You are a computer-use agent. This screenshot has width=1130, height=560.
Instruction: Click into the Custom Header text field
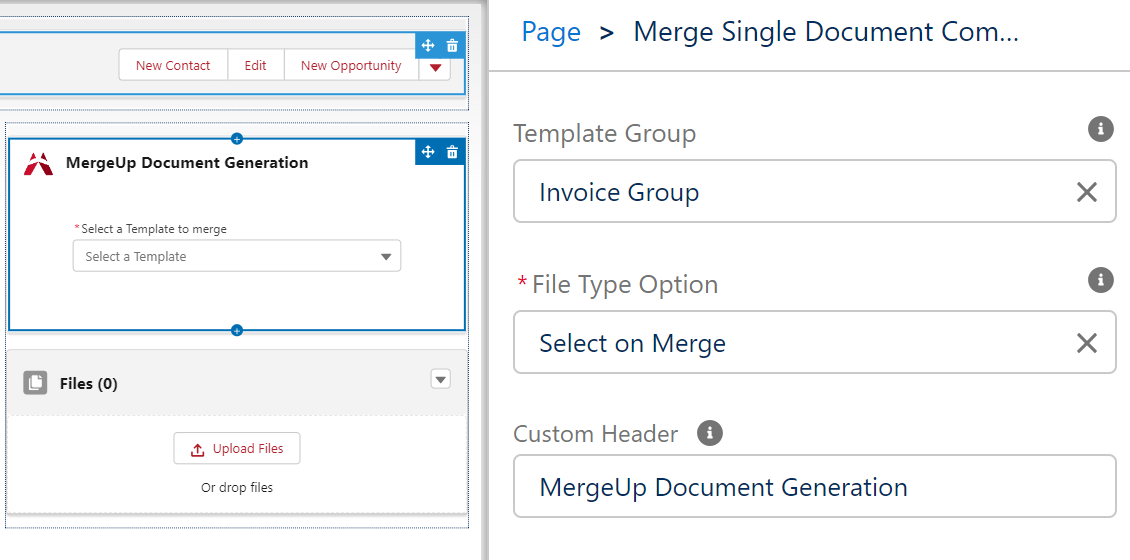click(x=814, y=486)
